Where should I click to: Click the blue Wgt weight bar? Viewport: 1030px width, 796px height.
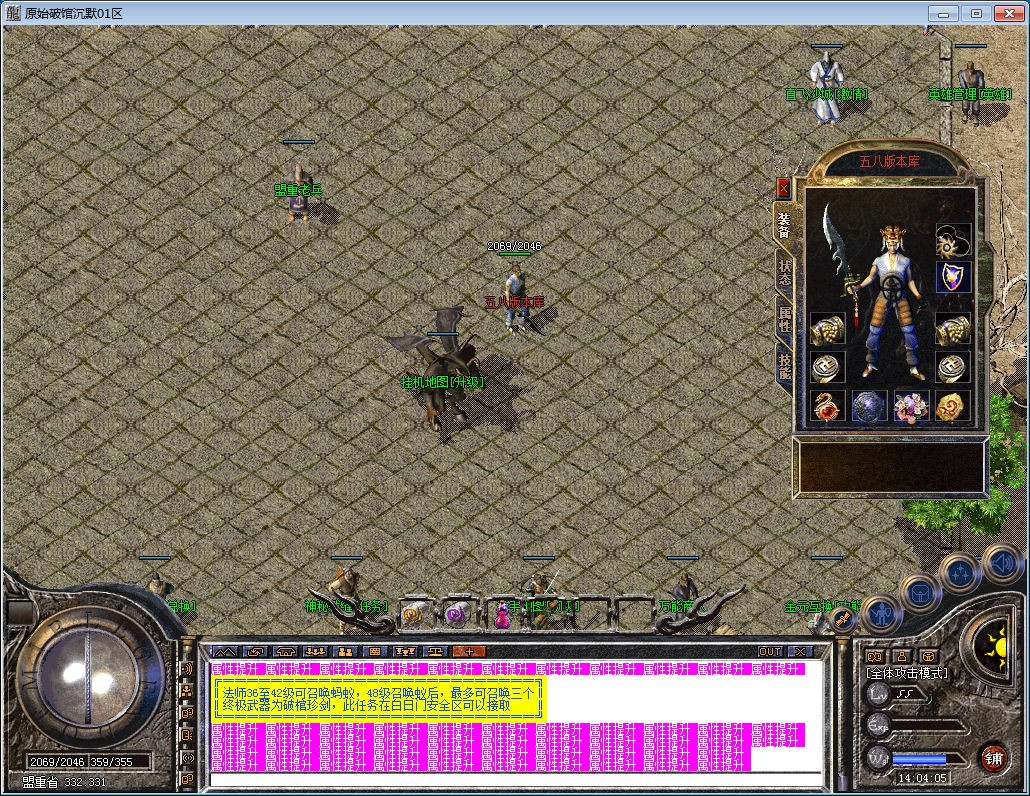tap(928, 759)
